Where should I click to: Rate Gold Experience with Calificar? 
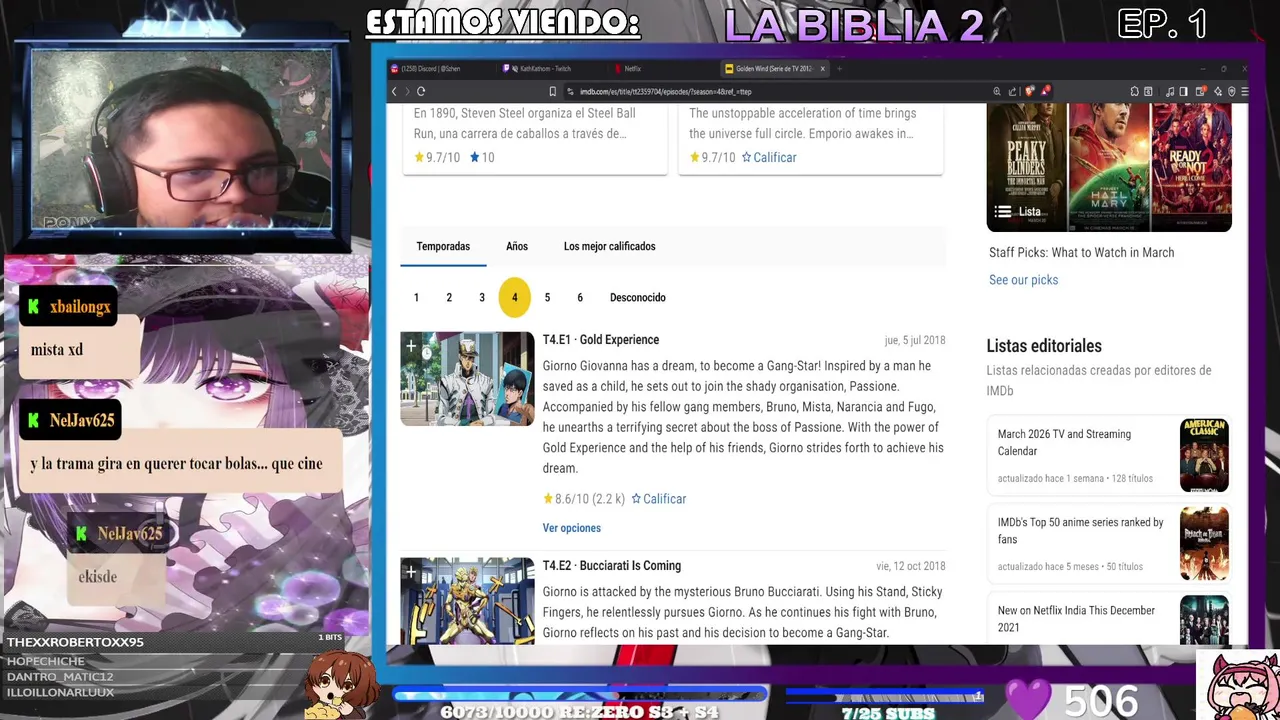pyautogui.click(x=658, y=499)
